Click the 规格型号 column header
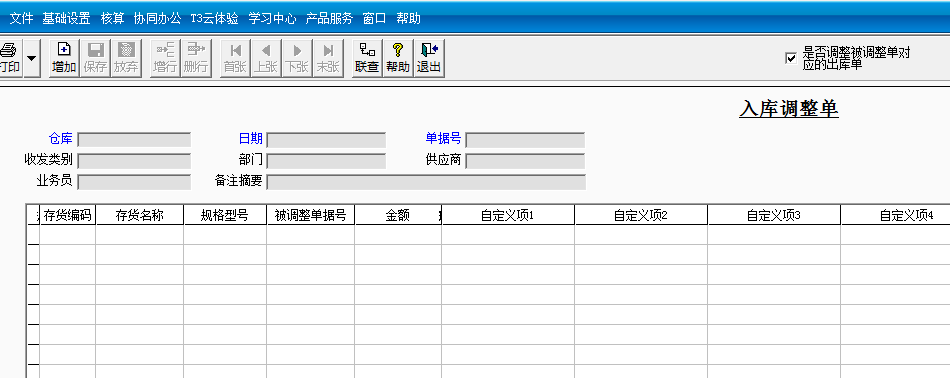The image size is (950, 378). coord(225,215)
